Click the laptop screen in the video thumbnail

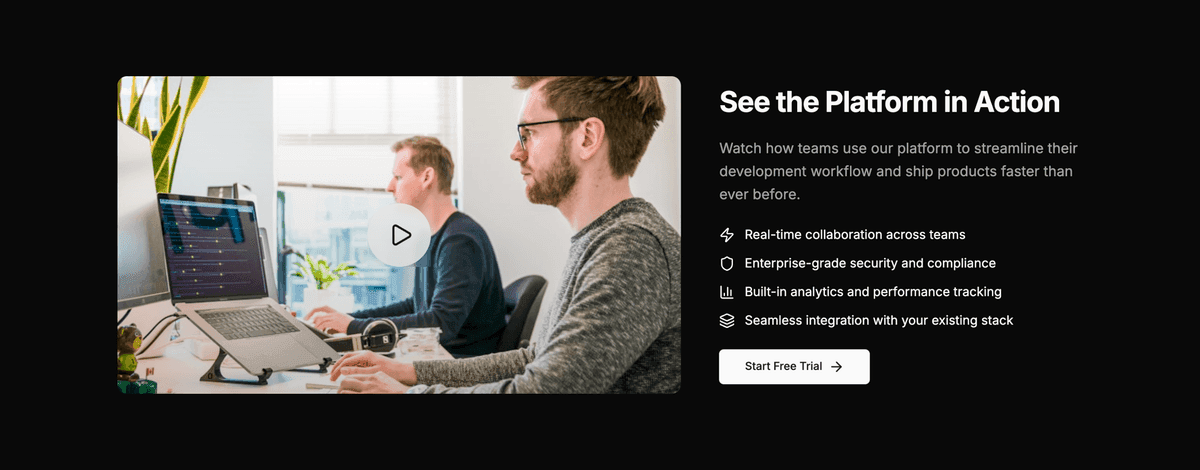[213, 245]
